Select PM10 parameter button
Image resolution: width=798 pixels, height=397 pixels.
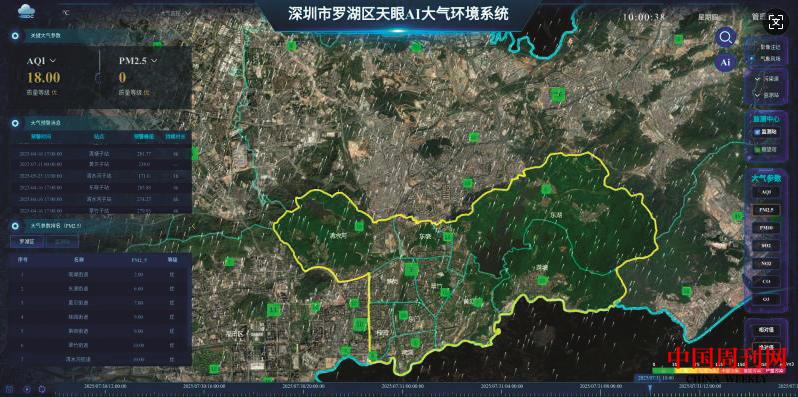[765, 228]
